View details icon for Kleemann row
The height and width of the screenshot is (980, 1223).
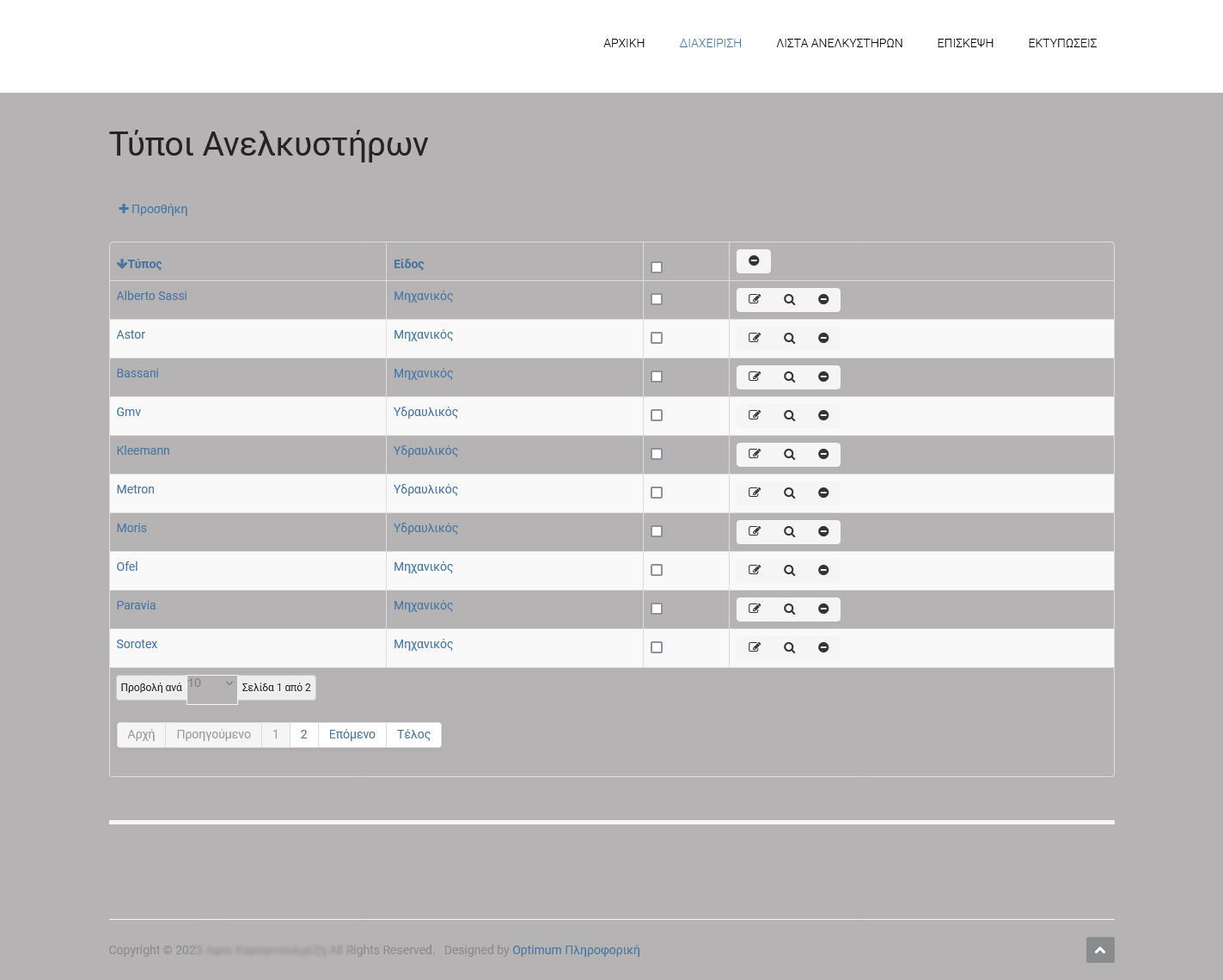coord(789,455)
